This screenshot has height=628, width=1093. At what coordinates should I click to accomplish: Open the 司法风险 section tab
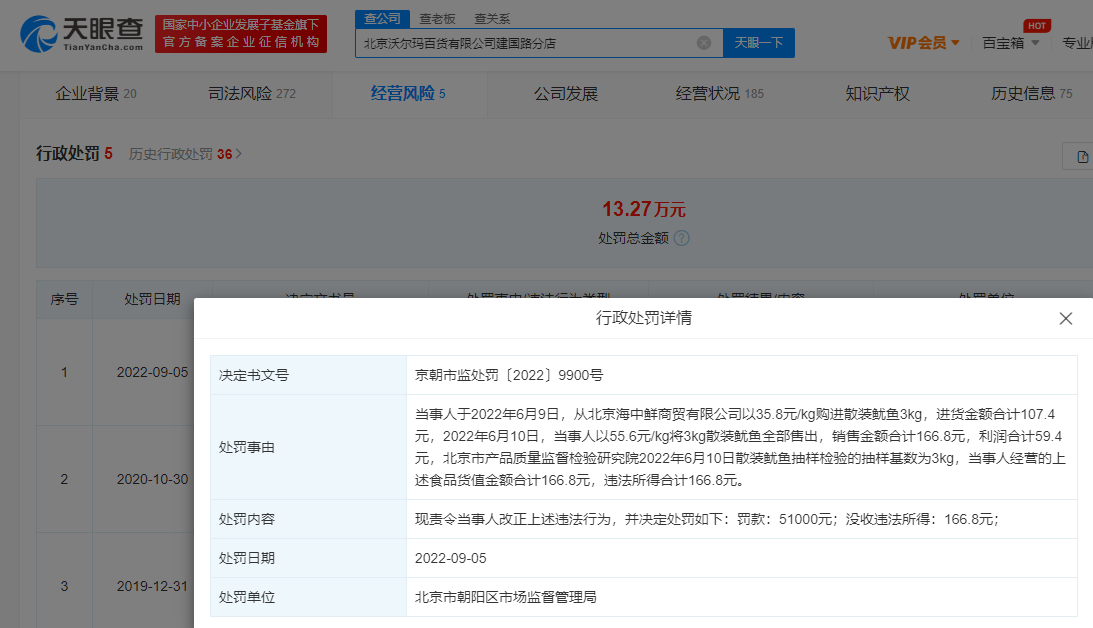[x=251, y=94]
